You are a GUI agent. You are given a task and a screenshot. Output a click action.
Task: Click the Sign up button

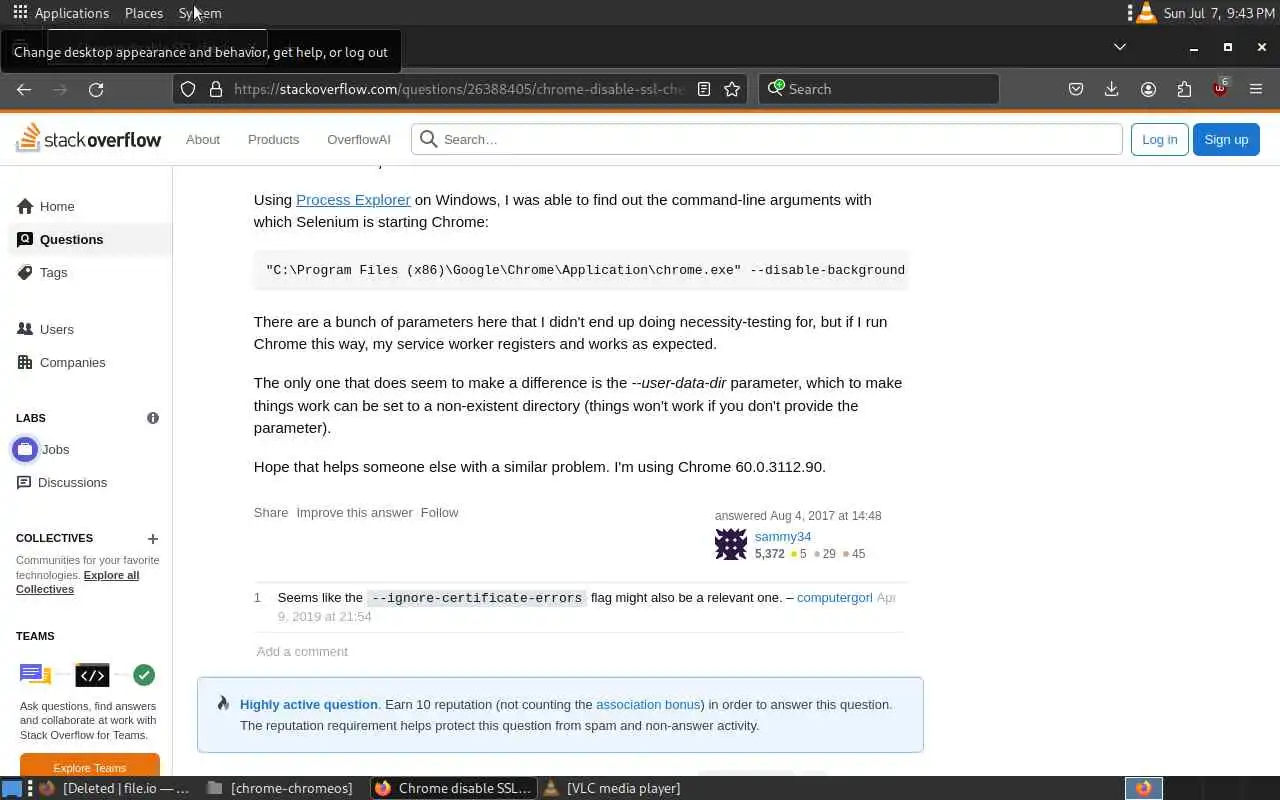[x=1226, y=139]
